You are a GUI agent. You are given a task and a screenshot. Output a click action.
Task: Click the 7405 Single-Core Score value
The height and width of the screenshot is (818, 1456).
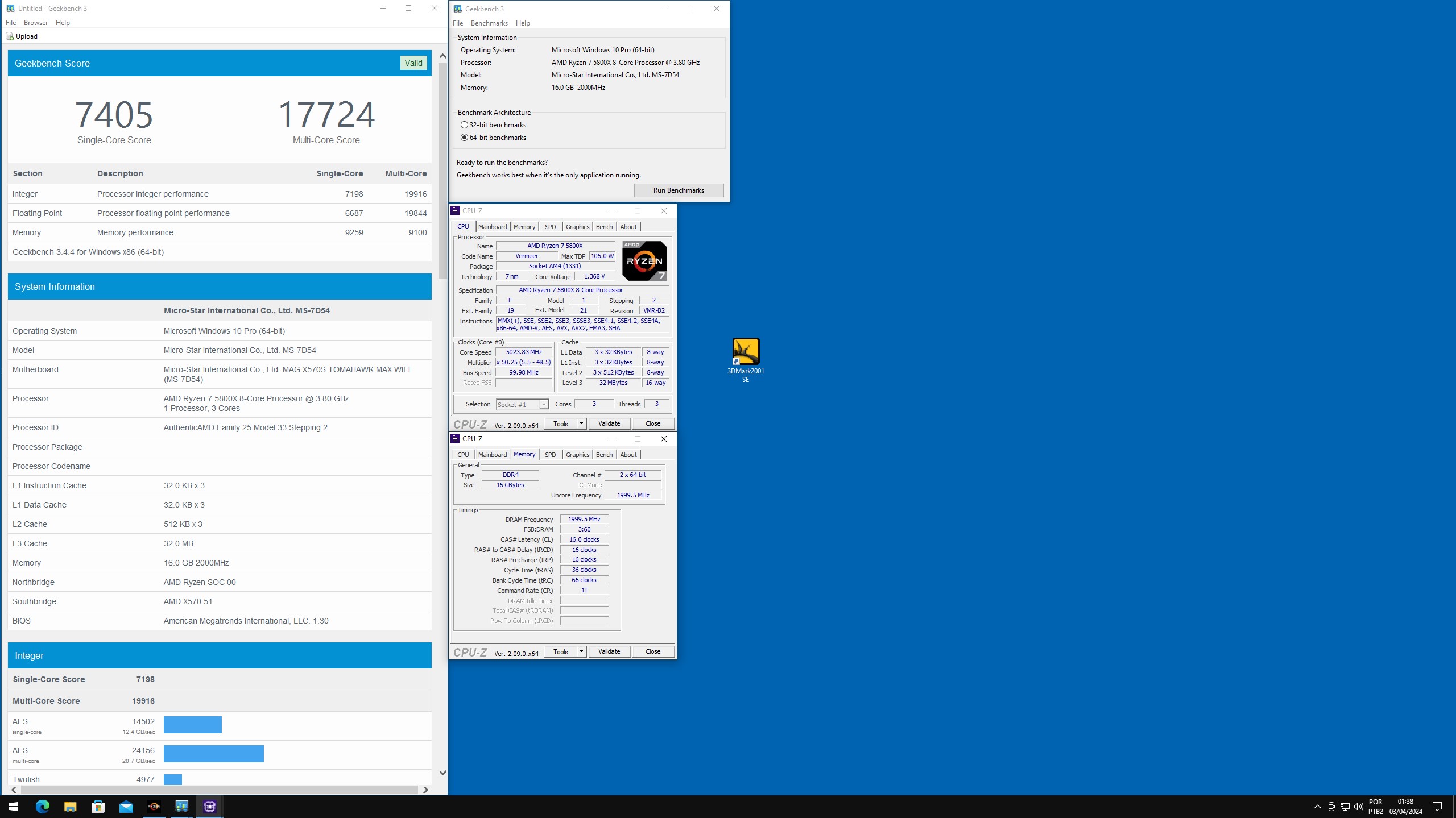pos(114,115)
